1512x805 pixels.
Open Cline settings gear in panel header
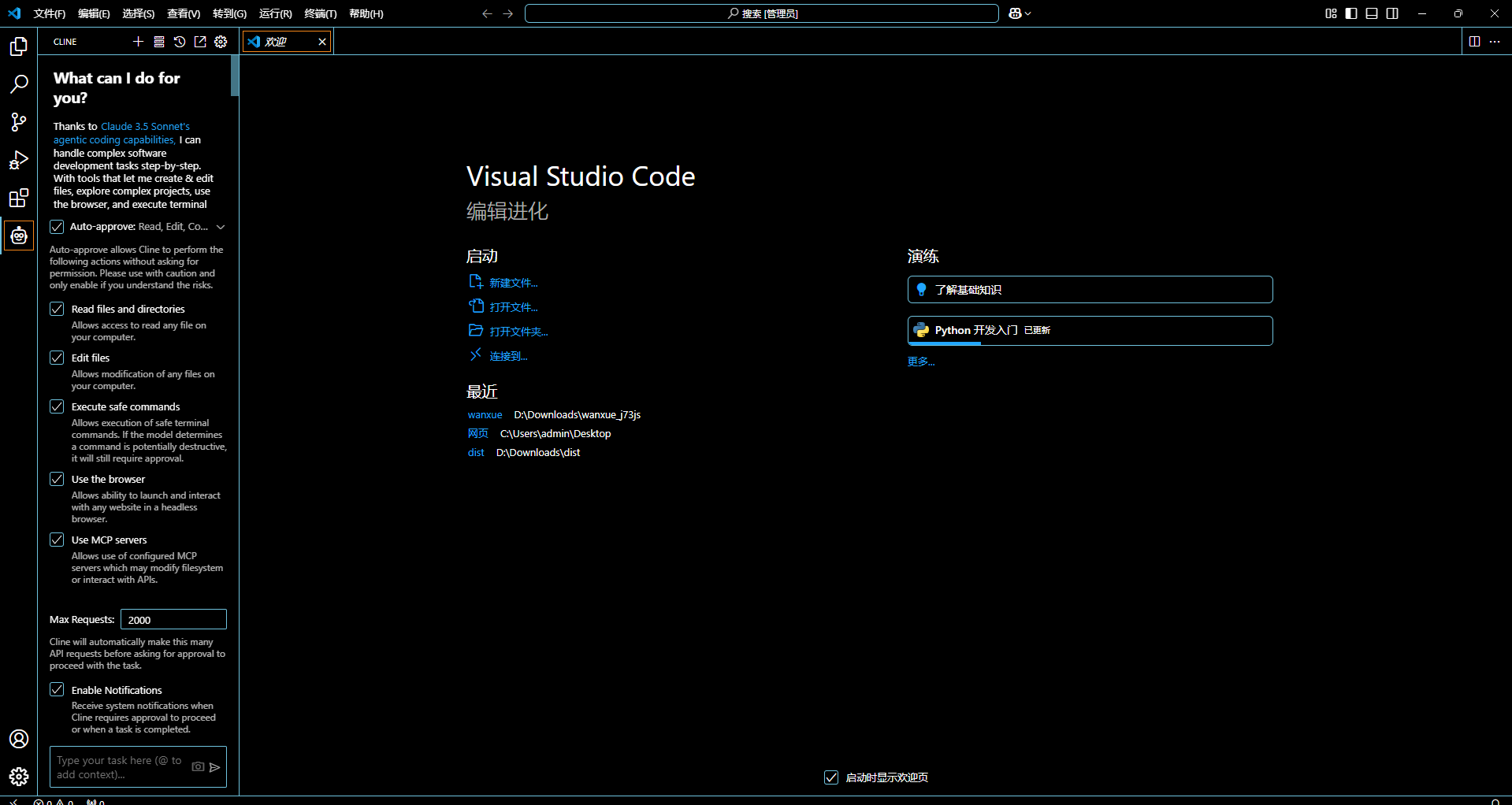221,42
